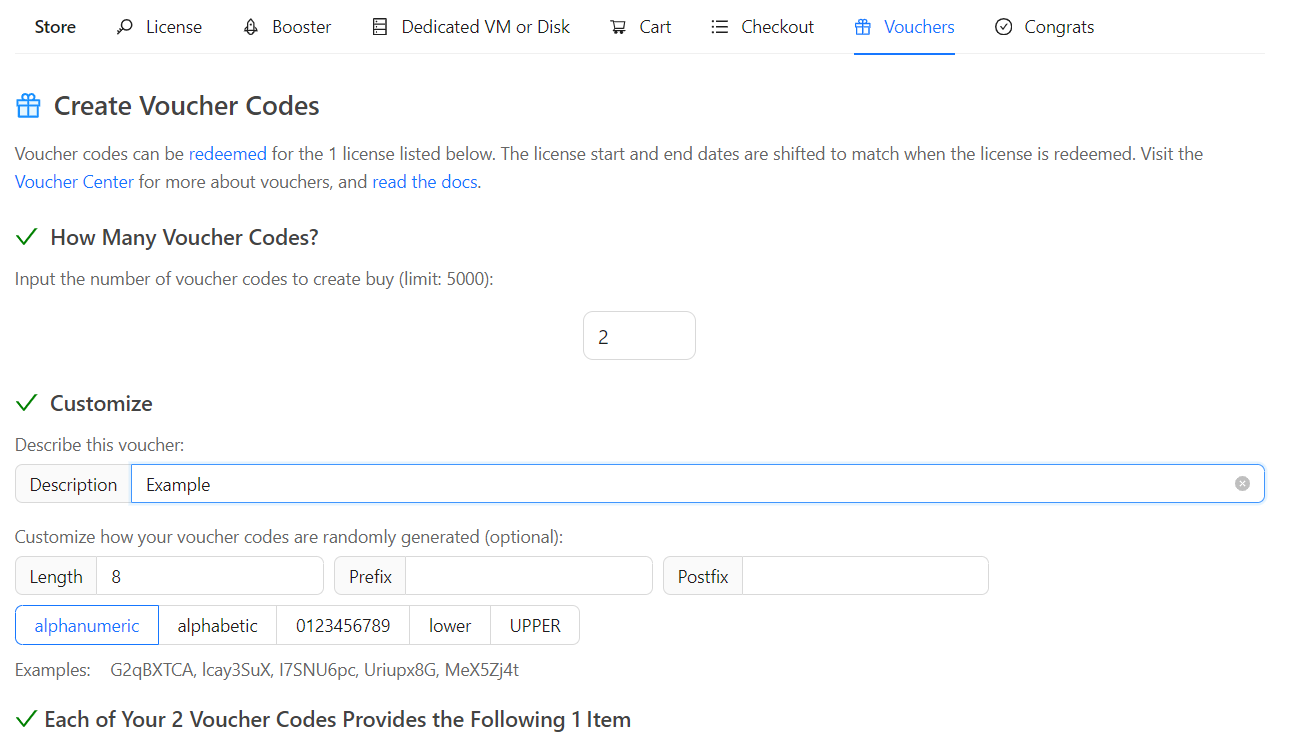Select the alphanumeric character set option
The image size is (1293, 745).
click(x=87, y=626)
